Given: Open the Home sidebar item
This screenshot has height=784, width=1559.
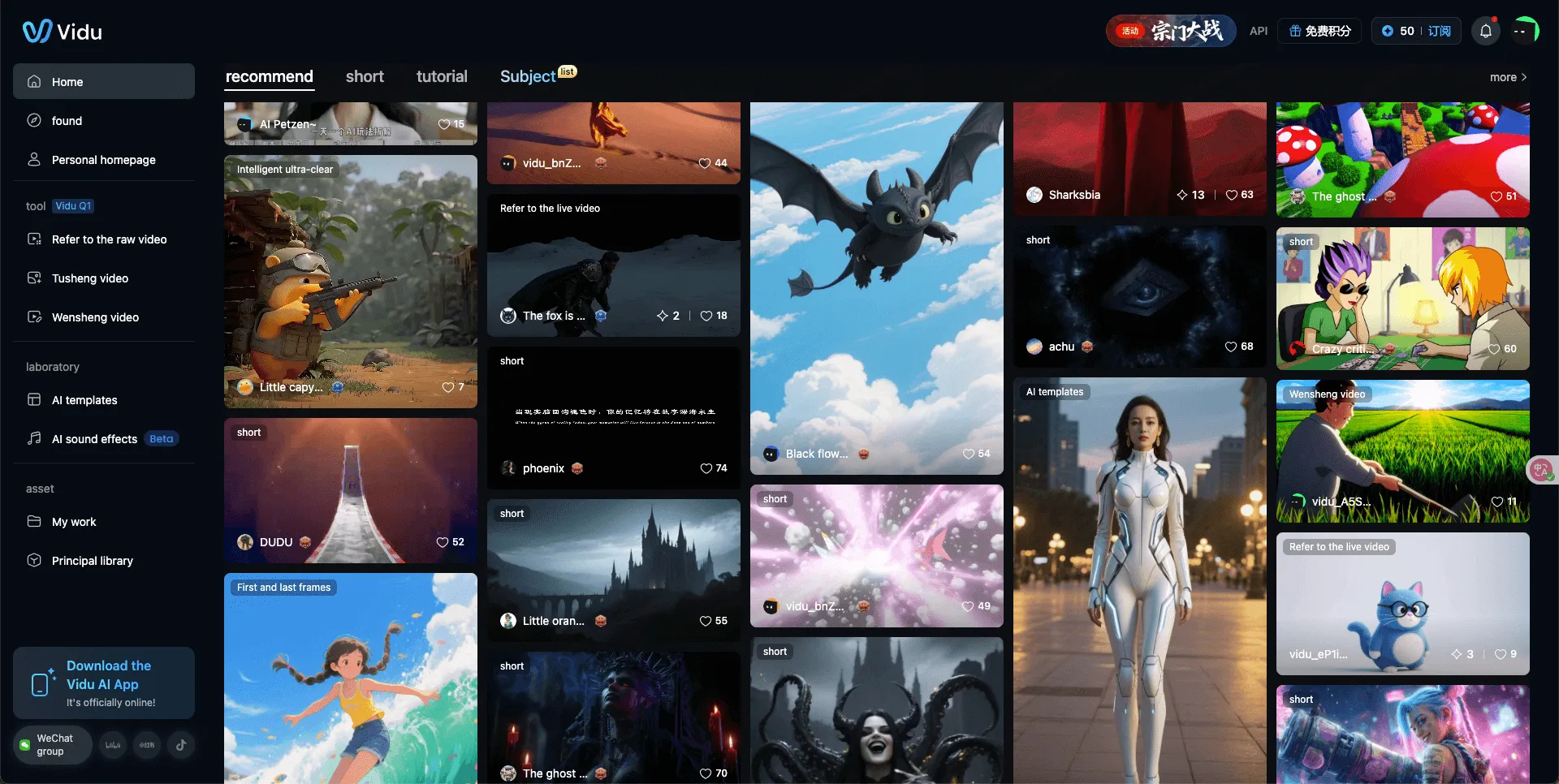Looking at the screenshot, I should click(x=104, y=81).
